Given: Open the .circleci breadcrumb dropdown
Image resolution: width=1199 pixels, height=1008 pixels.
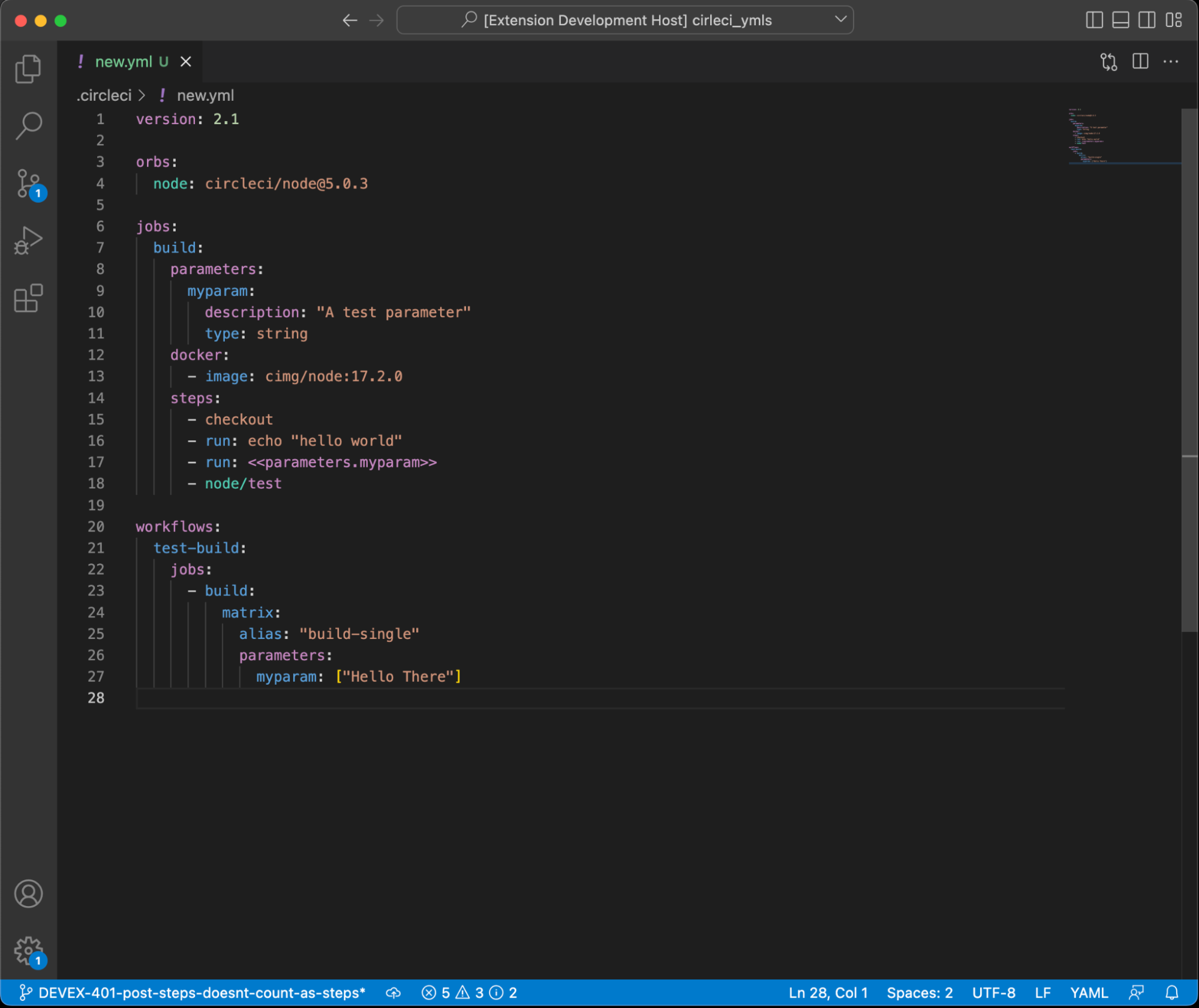Looking at the screenshot, I should click(105, 95).
